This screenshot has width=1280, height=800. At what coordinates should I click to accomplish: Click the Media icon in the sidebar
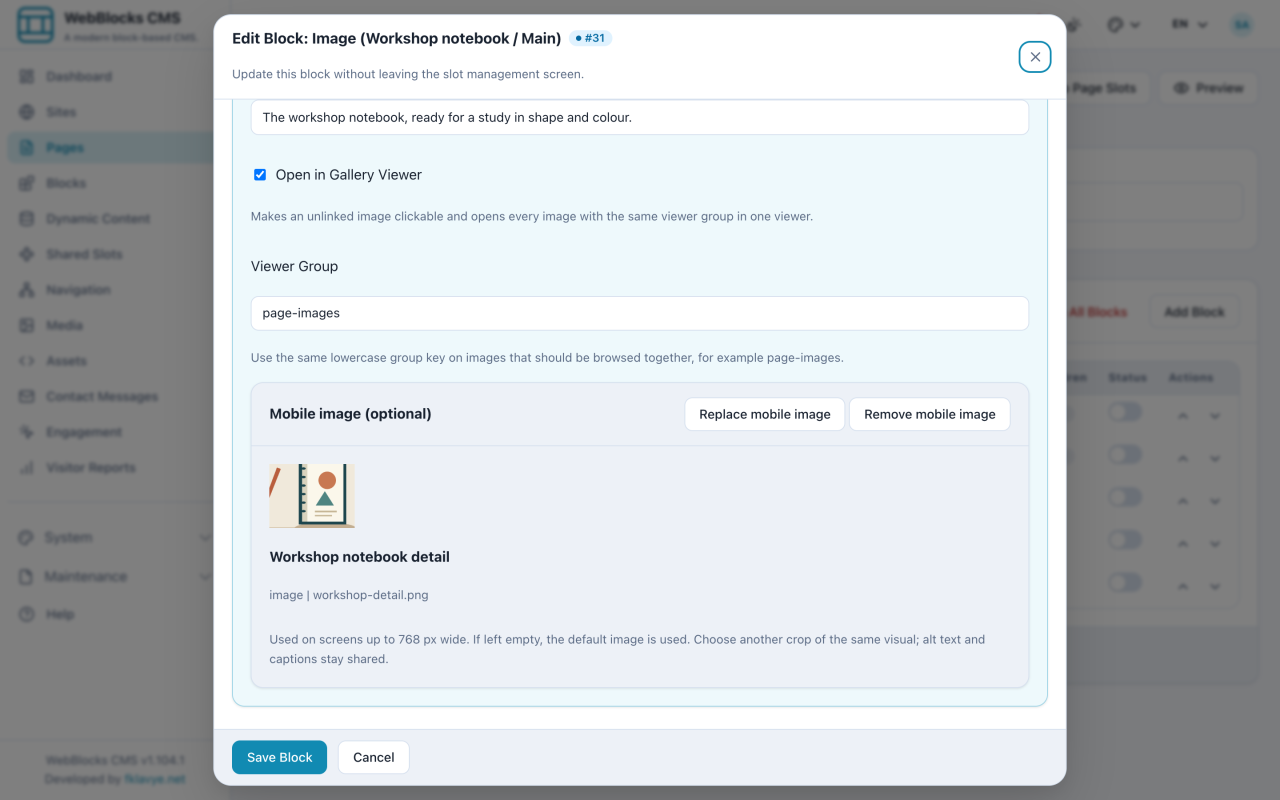[x=27, y=326]
